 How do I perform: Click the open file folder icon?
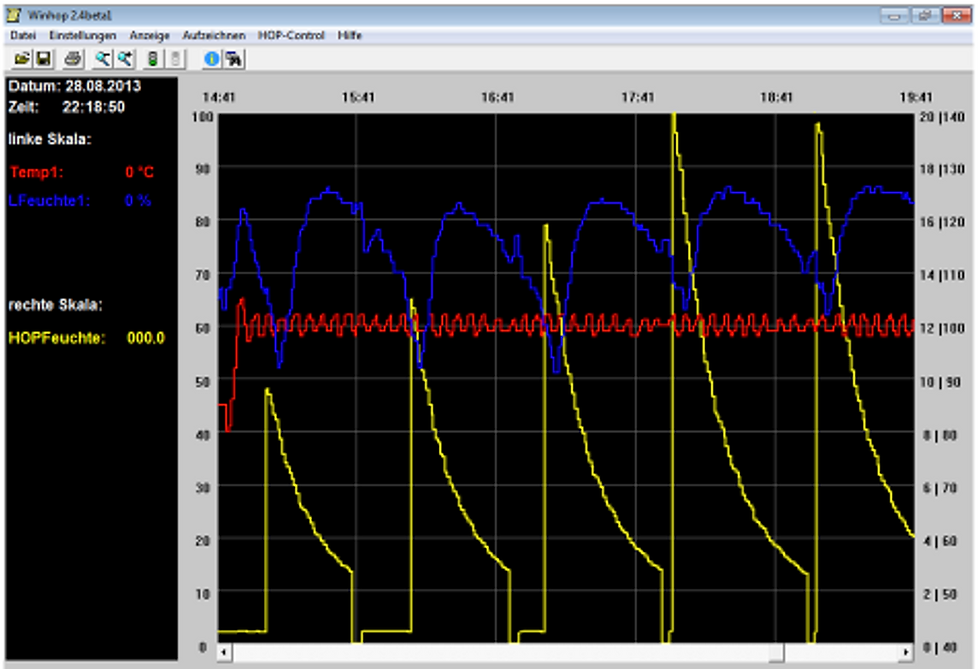[22, 59]
